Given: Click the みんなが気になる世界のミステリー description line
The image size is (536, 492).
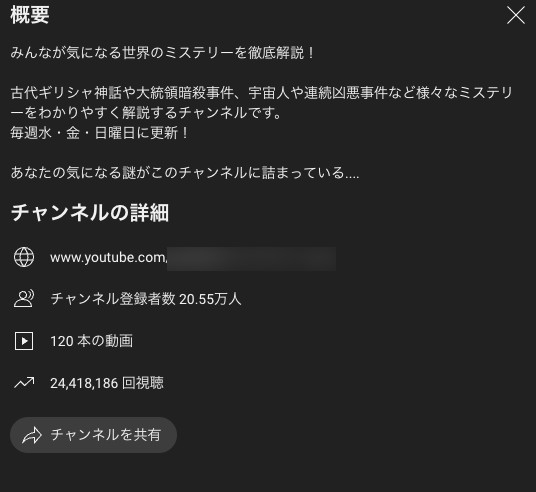Looking at the screenshot, I should pos(162,53).
